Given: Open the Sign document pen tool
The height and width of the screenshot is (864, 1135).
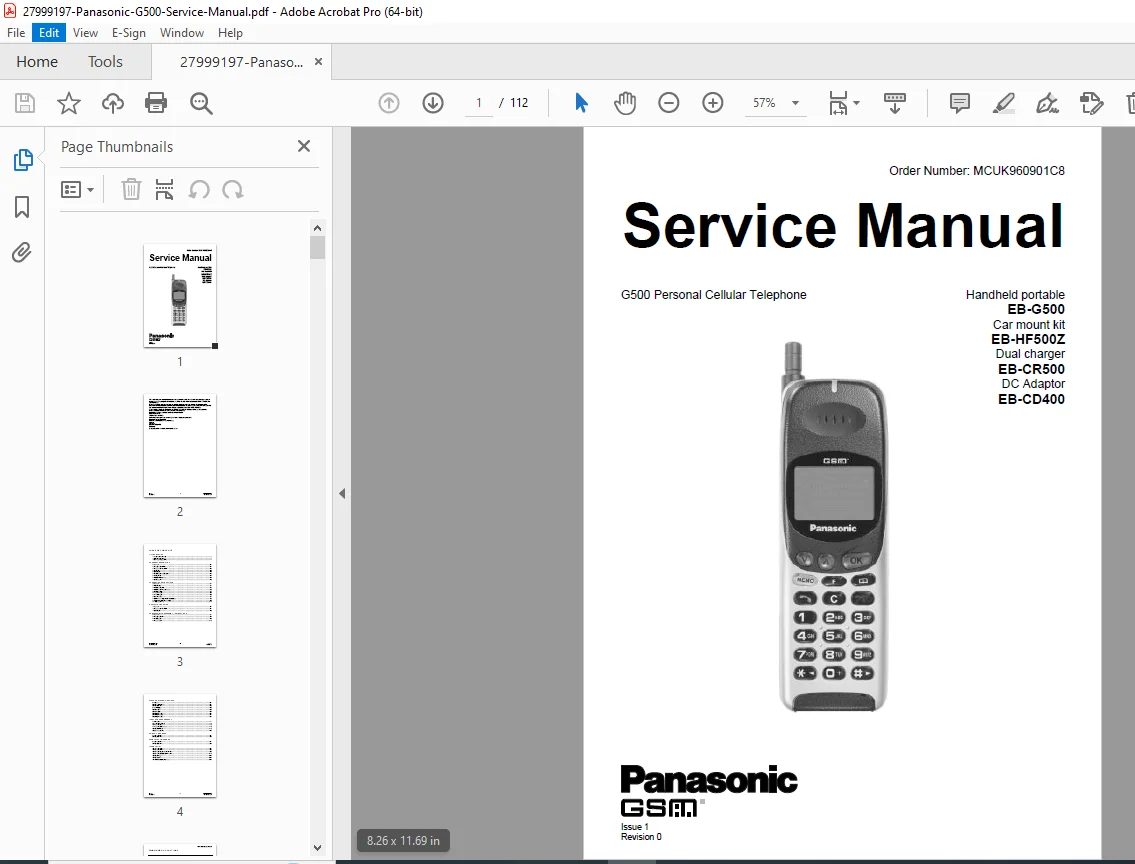Looking at the screenshot, I should coord(1047,103).
